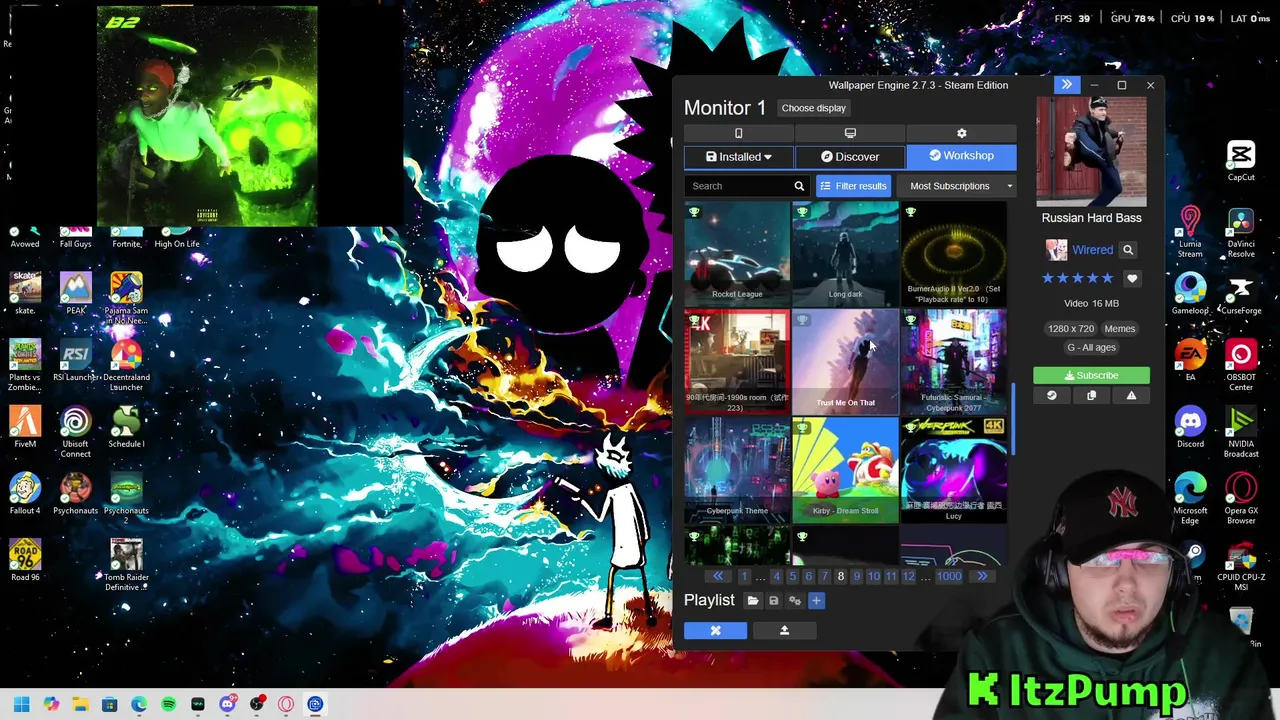This screenshot has height=720, width=1280.
Task: Click the Choose display button
Action: click(x=813, y=108)
